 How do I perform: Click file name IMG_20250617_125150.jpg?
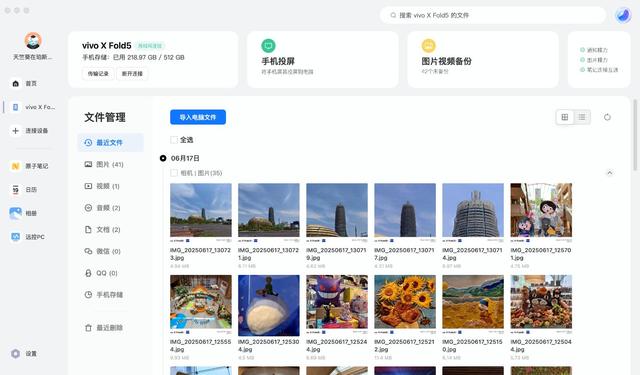472,346
